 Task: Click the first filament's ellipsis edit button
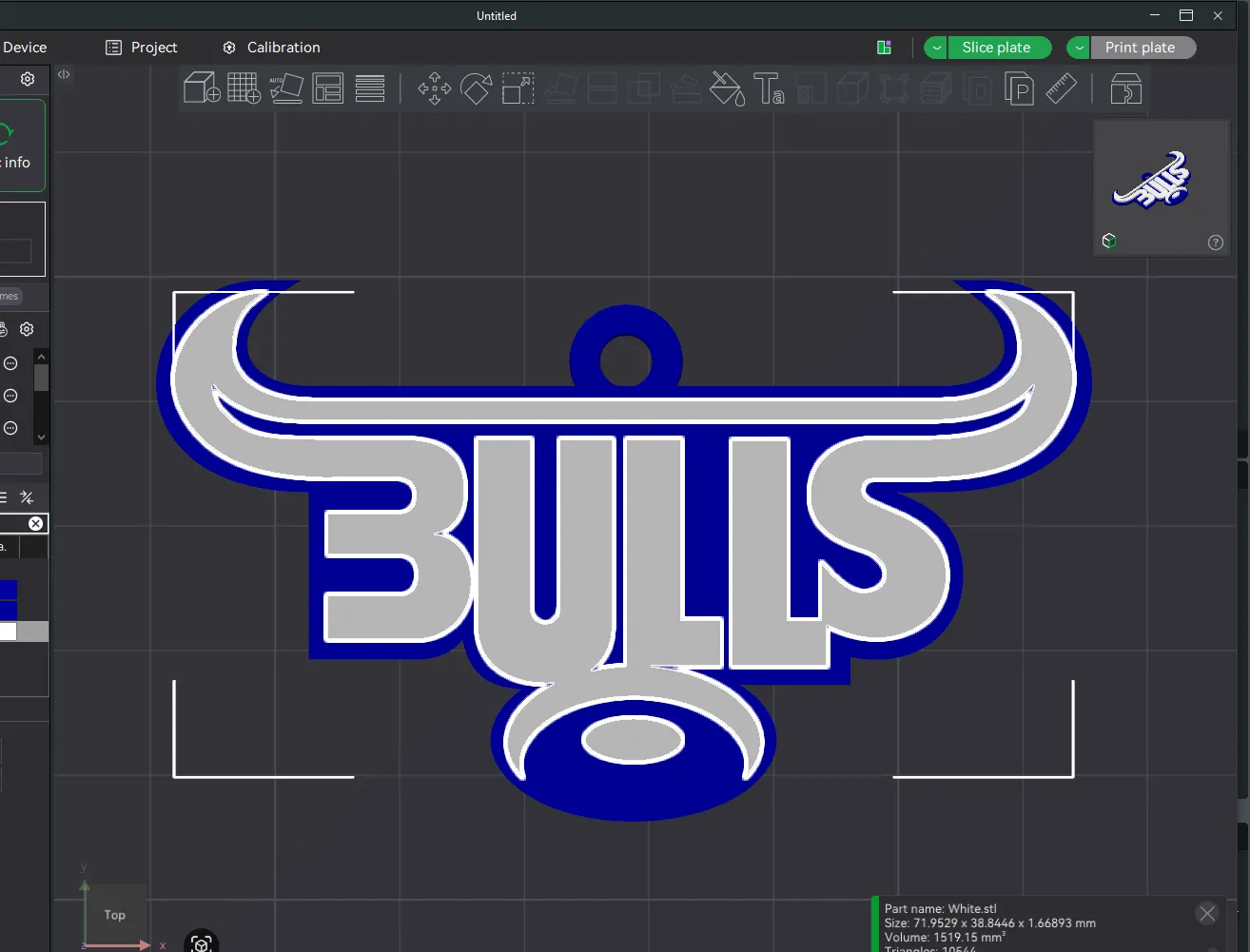[x=10, y=363]
